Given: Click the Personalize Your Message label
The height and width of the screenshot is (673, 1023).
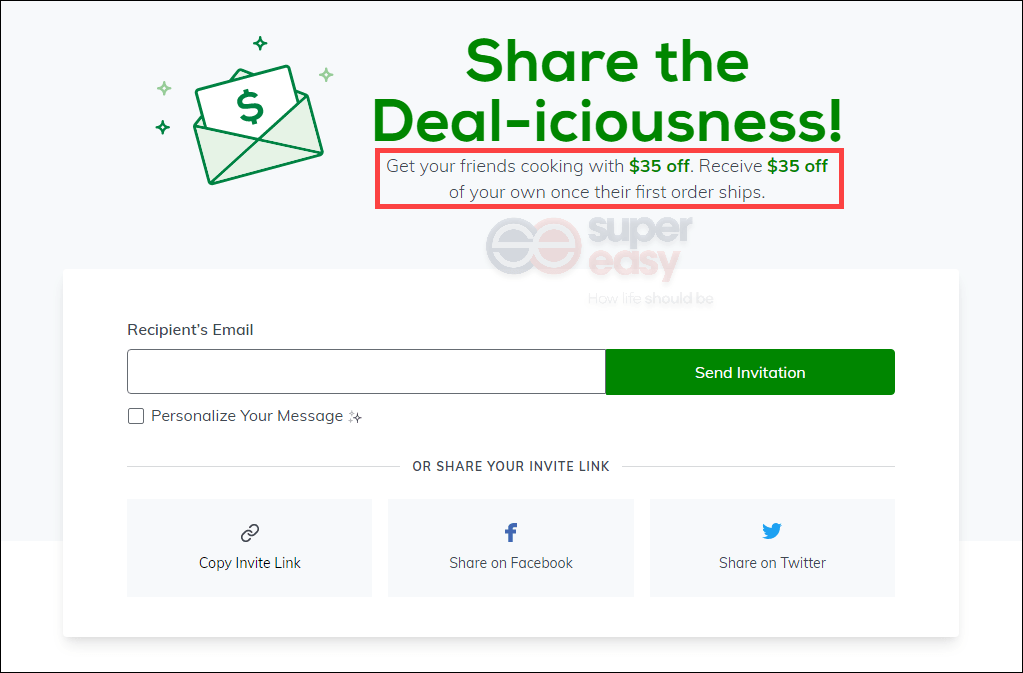Looking at the screenshot, I should 247,416.
